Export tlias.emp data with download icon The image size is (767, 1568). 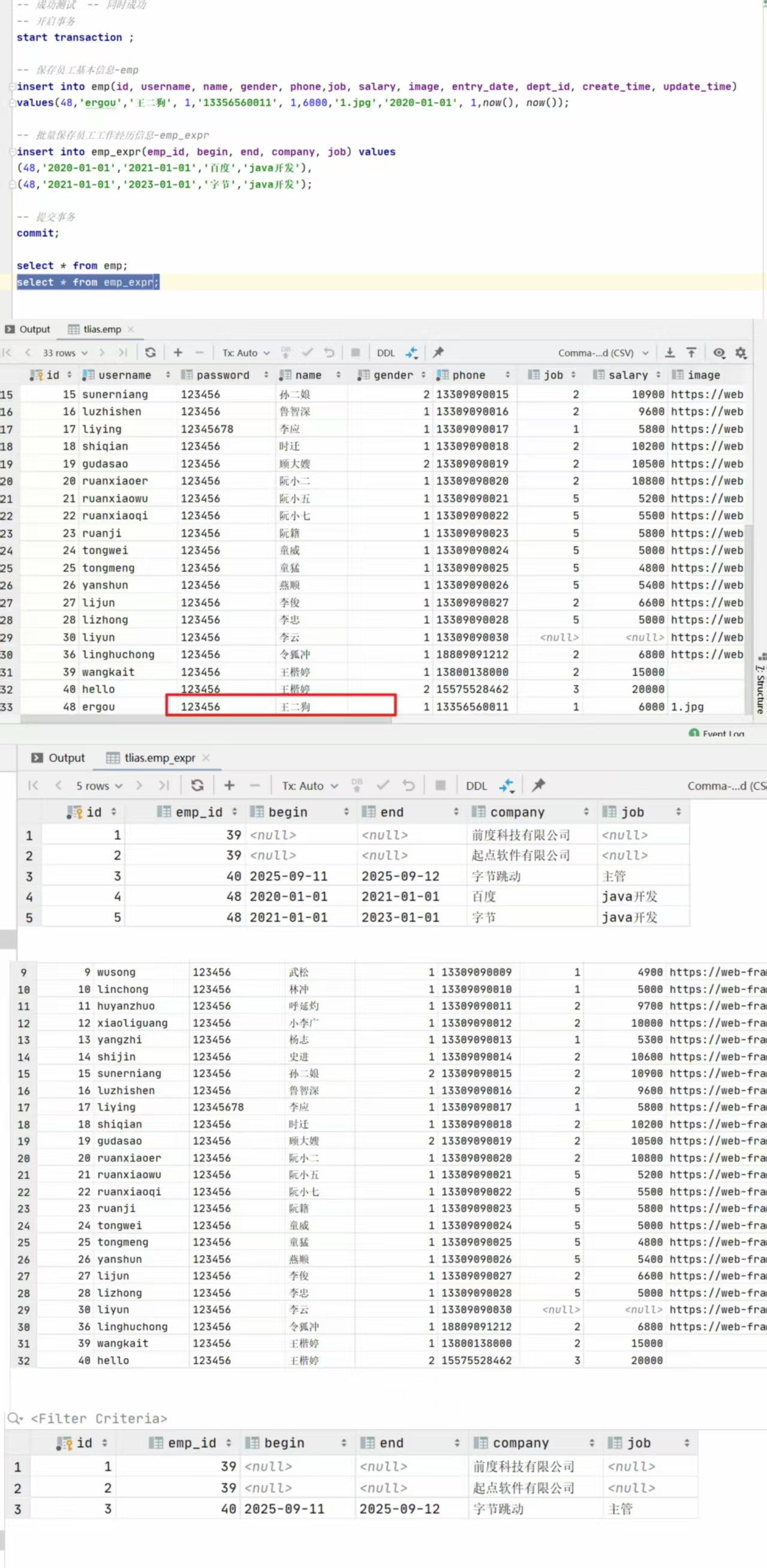point(669,352)
